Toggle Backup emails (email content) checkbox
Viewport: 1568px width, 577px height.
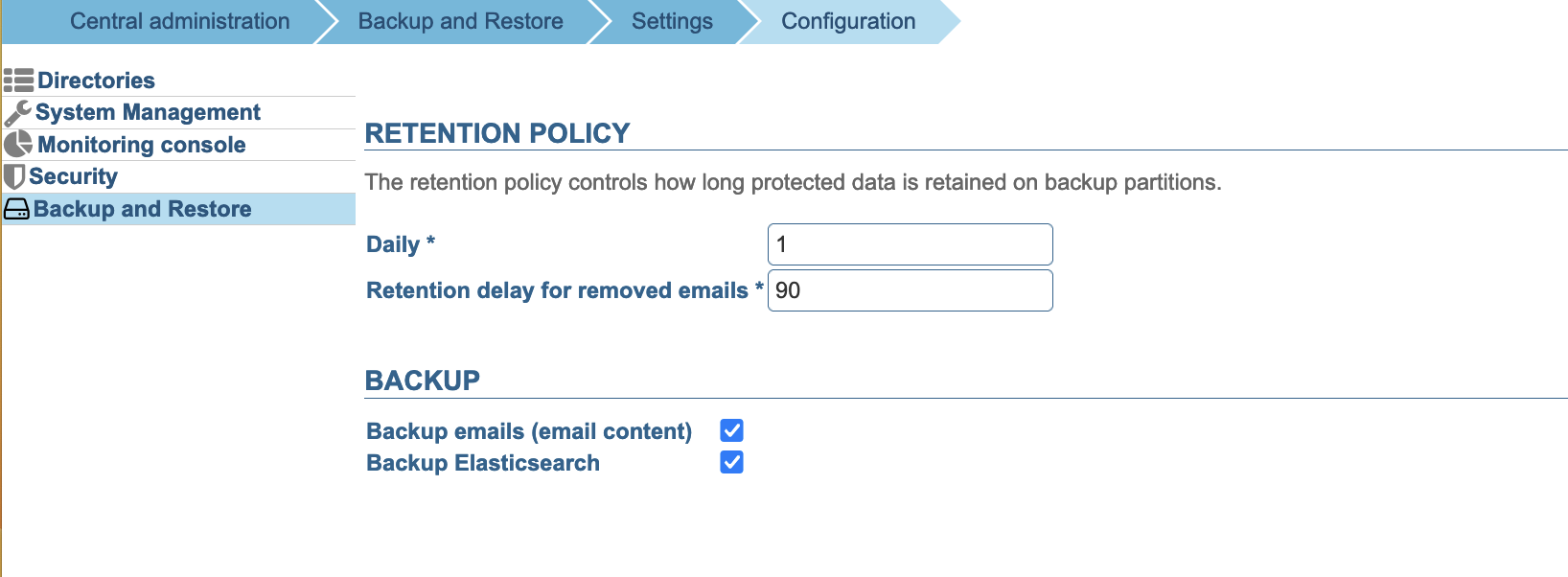[732, 430]
